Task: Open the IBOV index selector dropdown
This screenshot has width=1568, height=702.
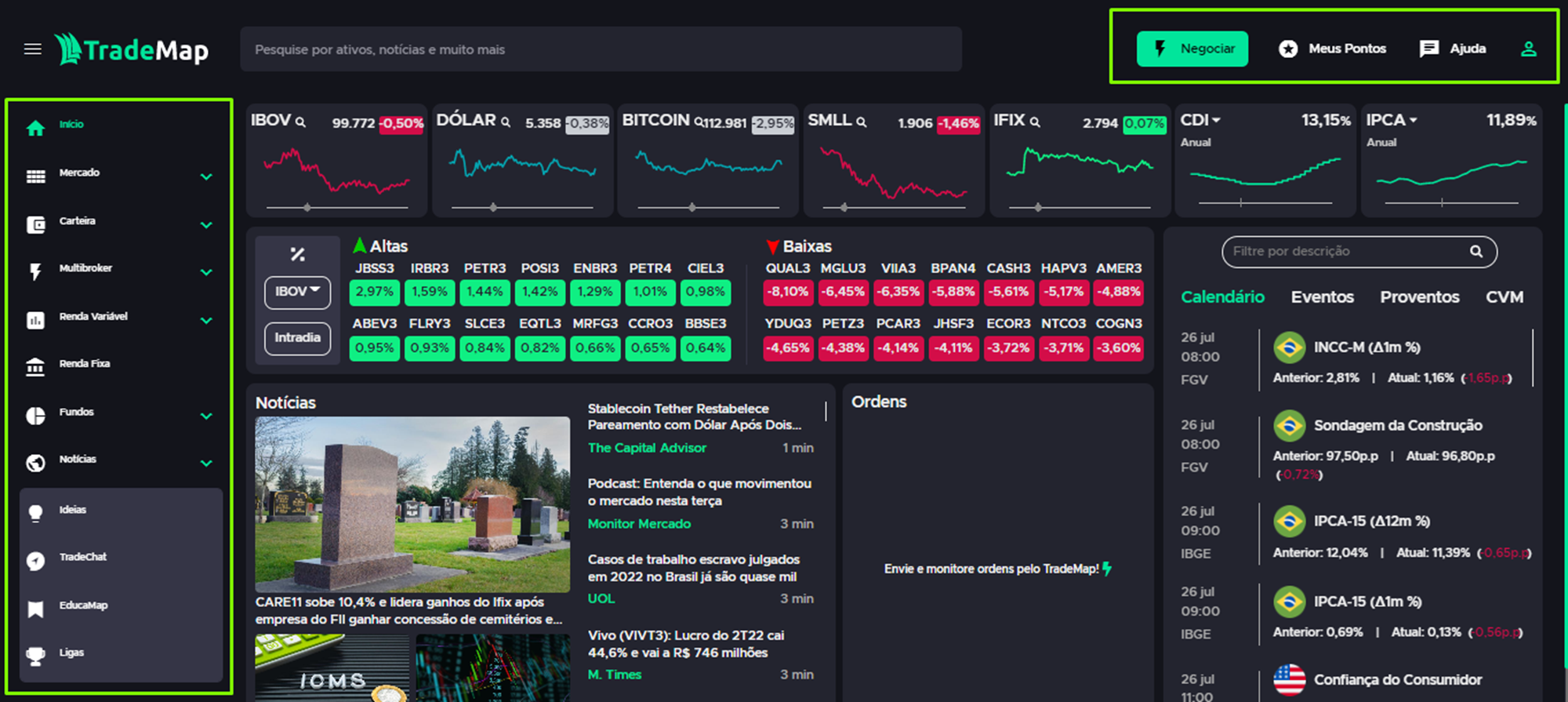Action: [297, 292]
